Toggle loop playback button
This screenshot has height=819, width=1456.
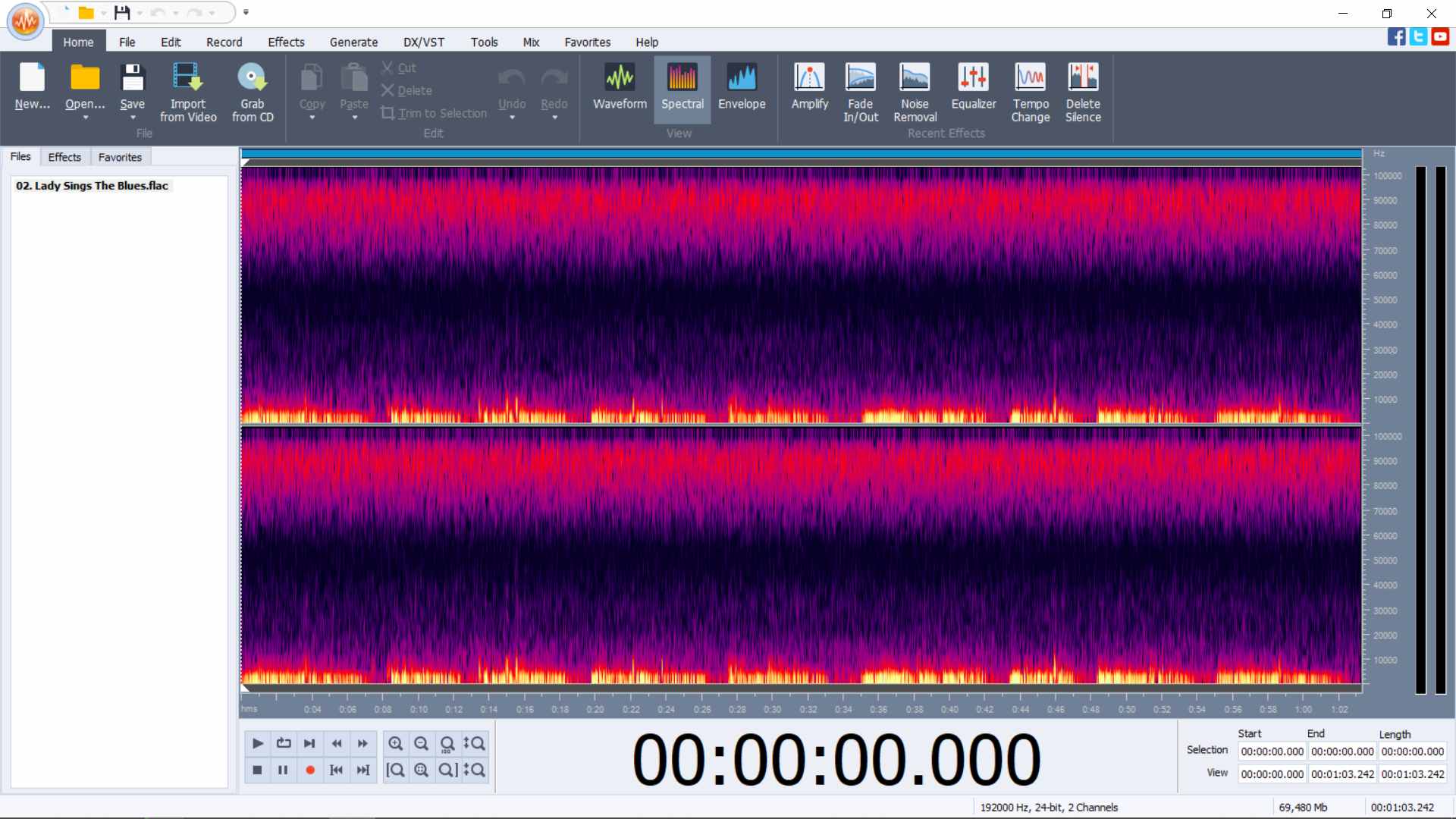coord(284,743)
